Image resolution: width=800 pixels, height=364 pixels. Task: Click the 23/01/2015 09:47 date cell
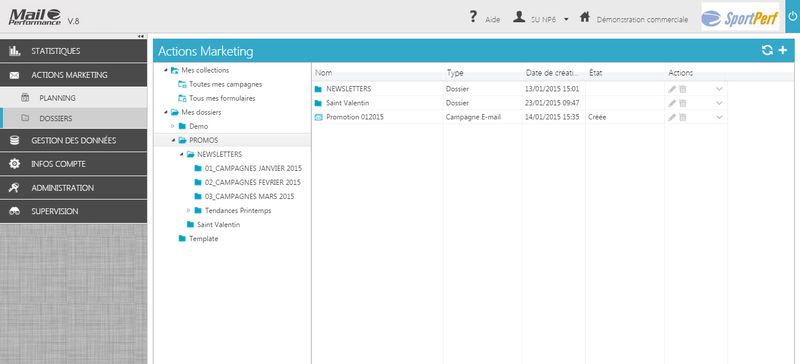pos(552,103)
